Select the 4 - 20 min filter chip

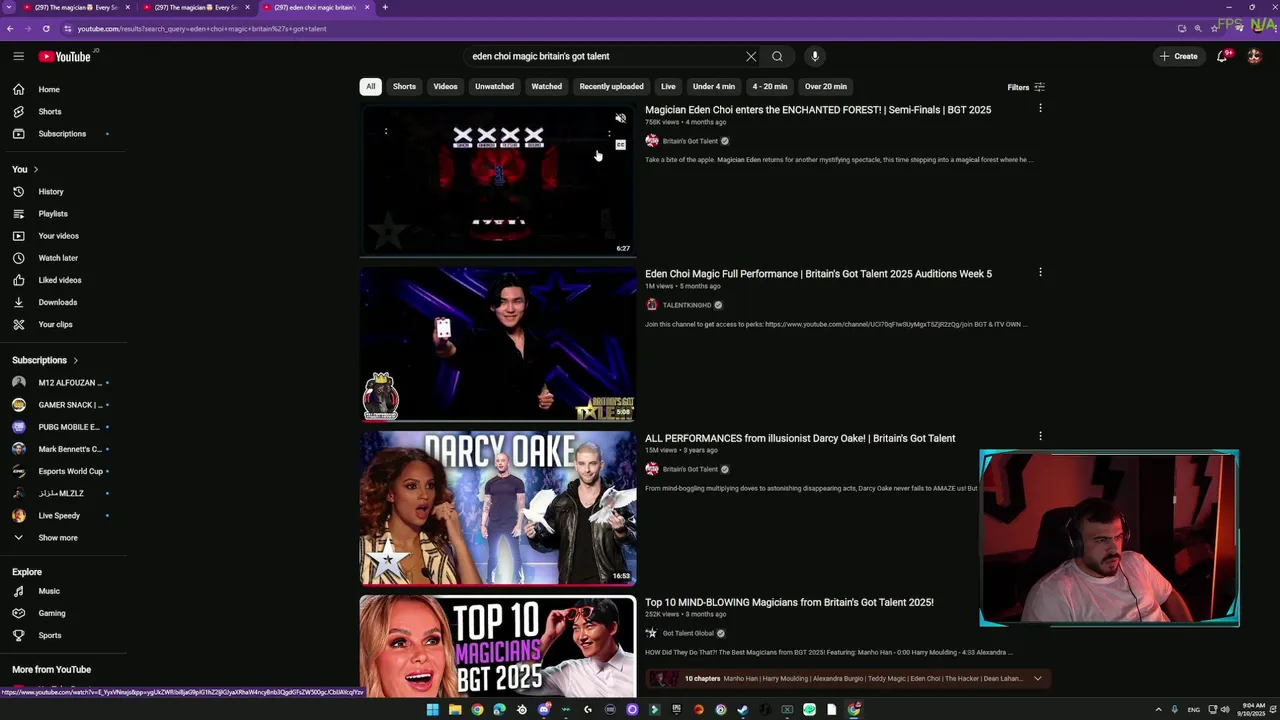click(770, 86)
